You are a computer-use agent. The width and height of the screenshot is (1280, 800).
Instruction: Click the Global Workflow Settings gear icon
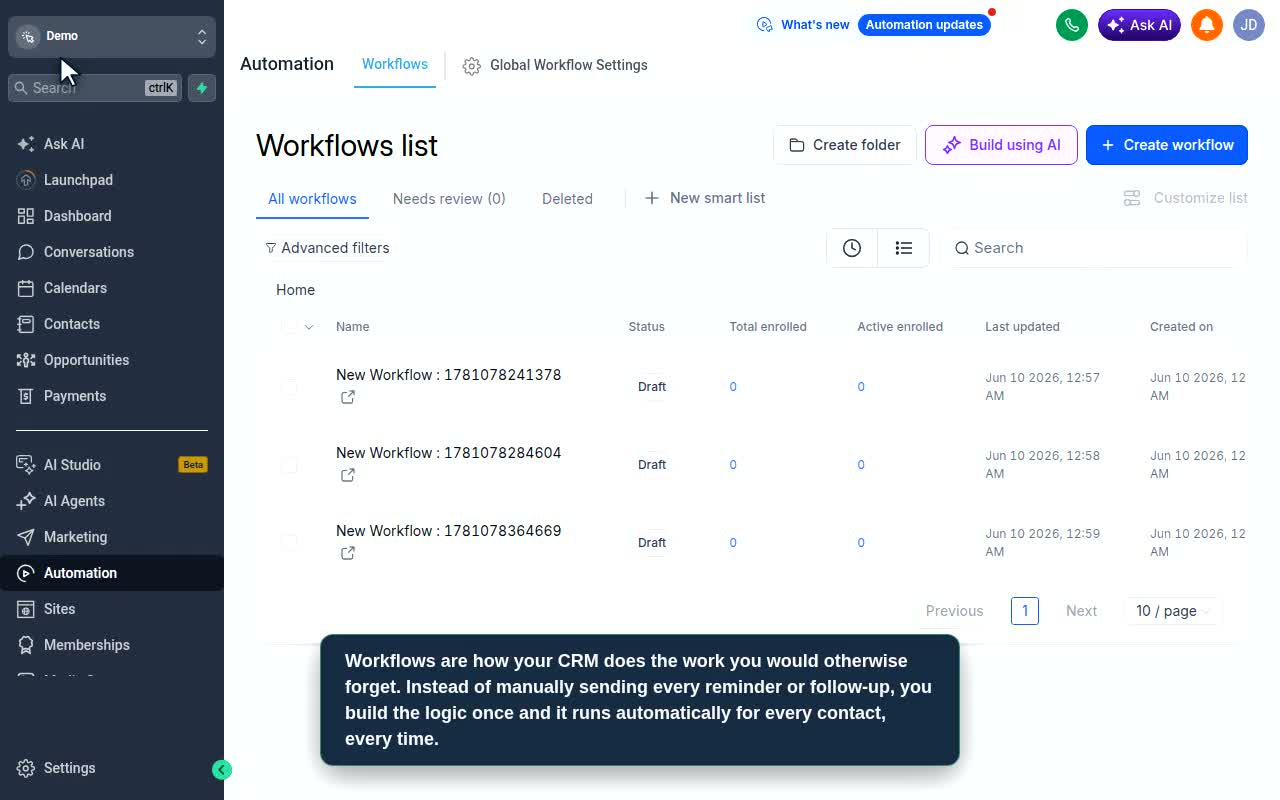tap(472, 66)
